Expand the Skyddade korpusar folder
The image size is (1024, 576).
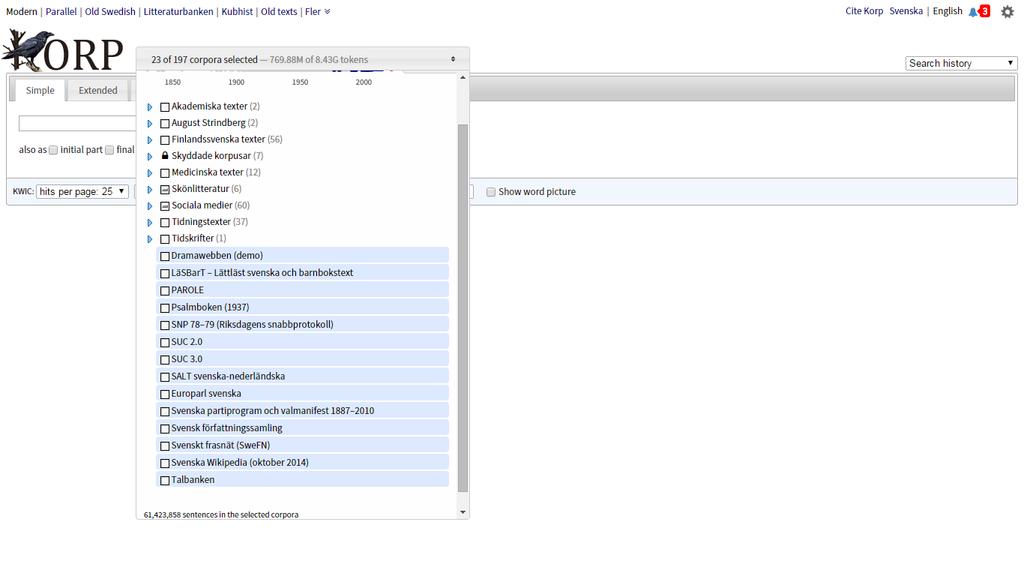coord(150,157)
